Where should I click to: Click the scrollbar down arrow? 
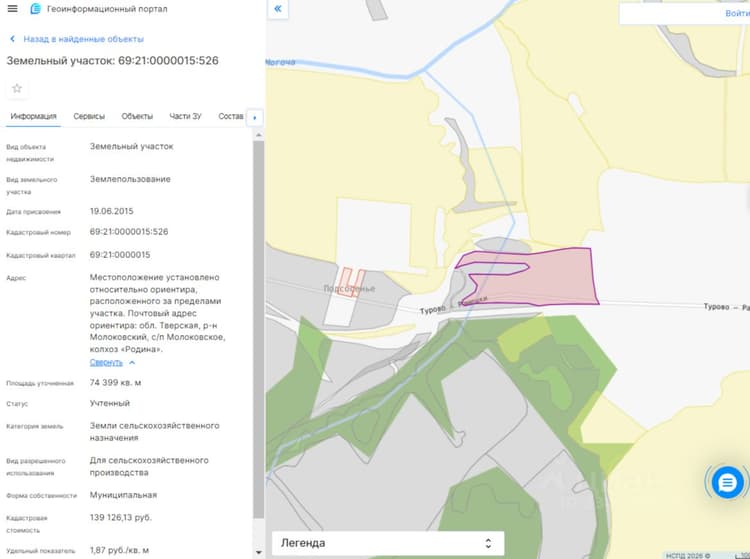(x=258, y=553)
